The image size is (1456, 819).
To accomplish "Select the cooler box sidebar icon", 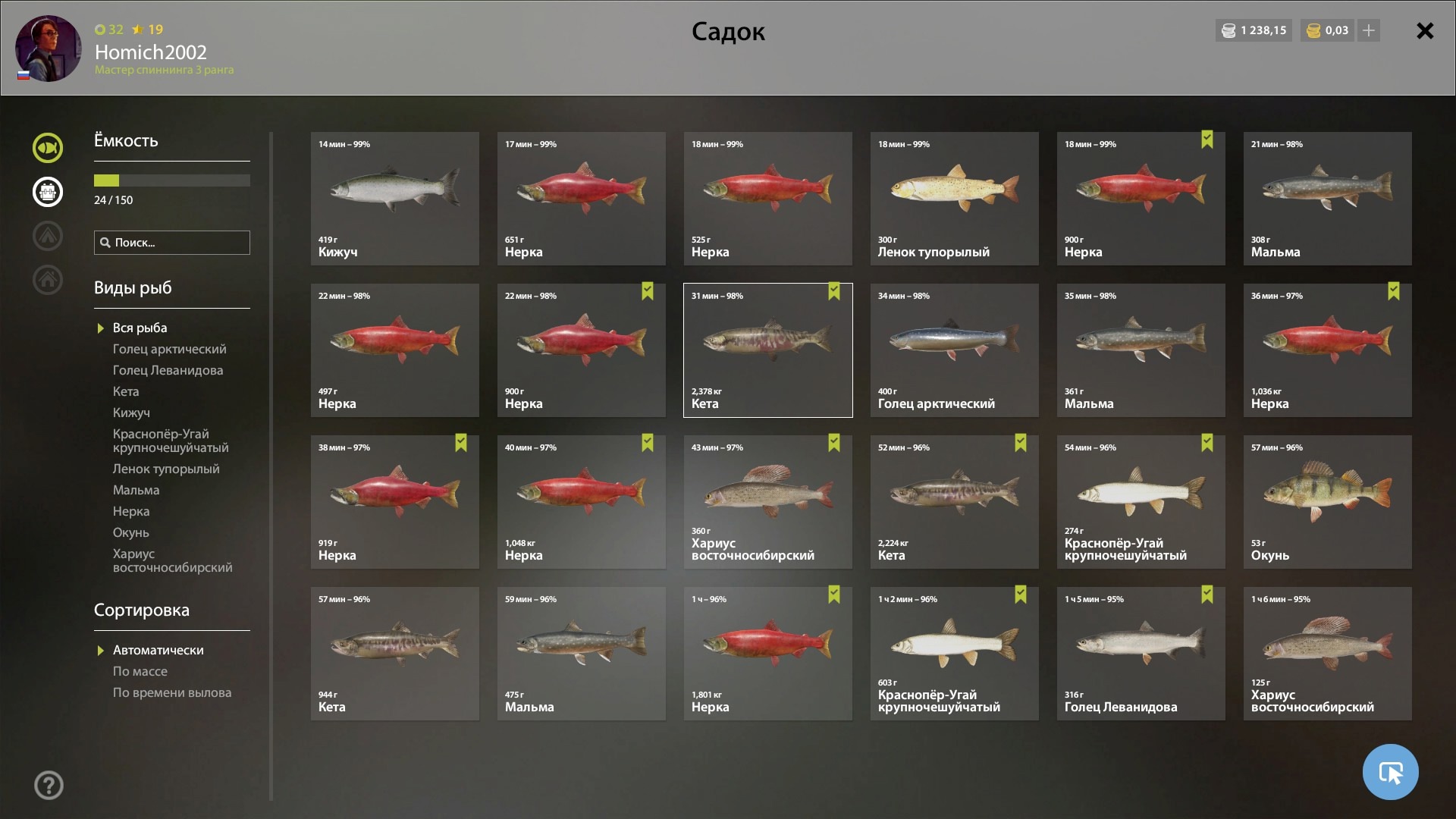I will tap(48, 192).
